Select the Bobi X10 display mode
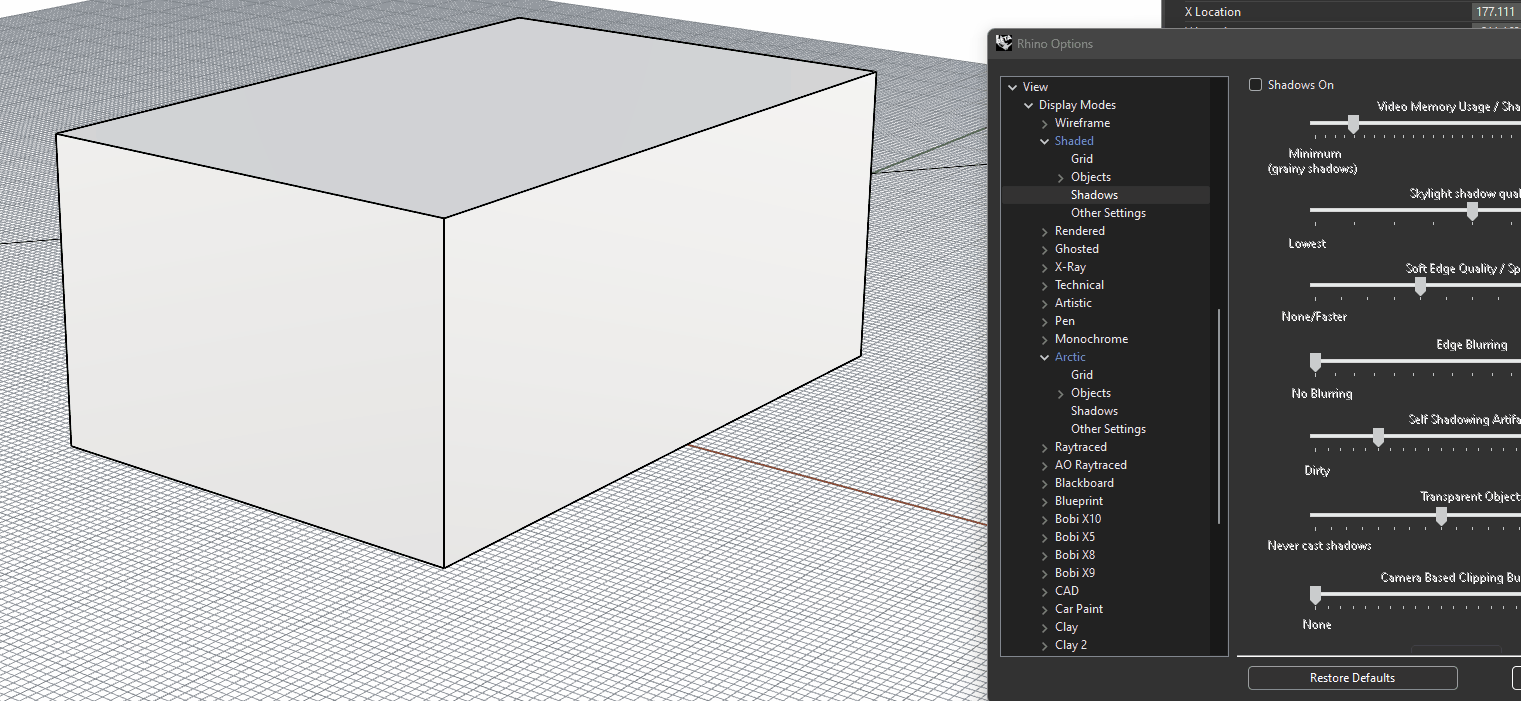The image size is (1521, 701). [1078, 519]
